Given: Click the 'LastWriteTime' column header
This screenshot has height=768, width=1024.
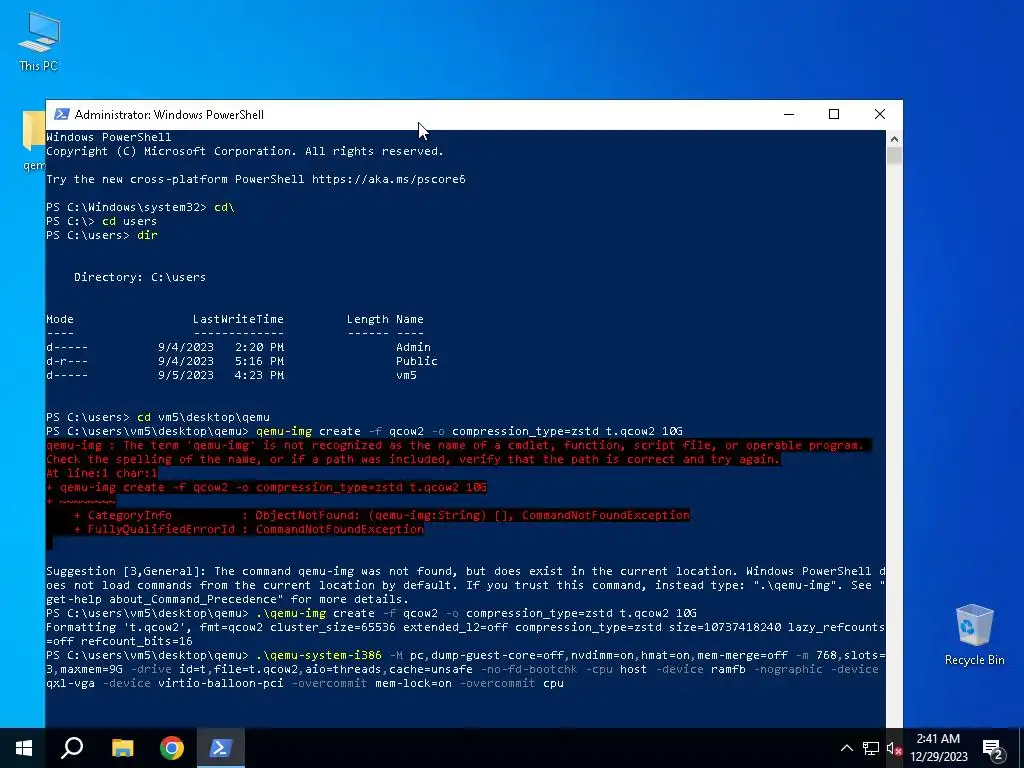Looking at the screenshot, I should (x=238, y=319).
